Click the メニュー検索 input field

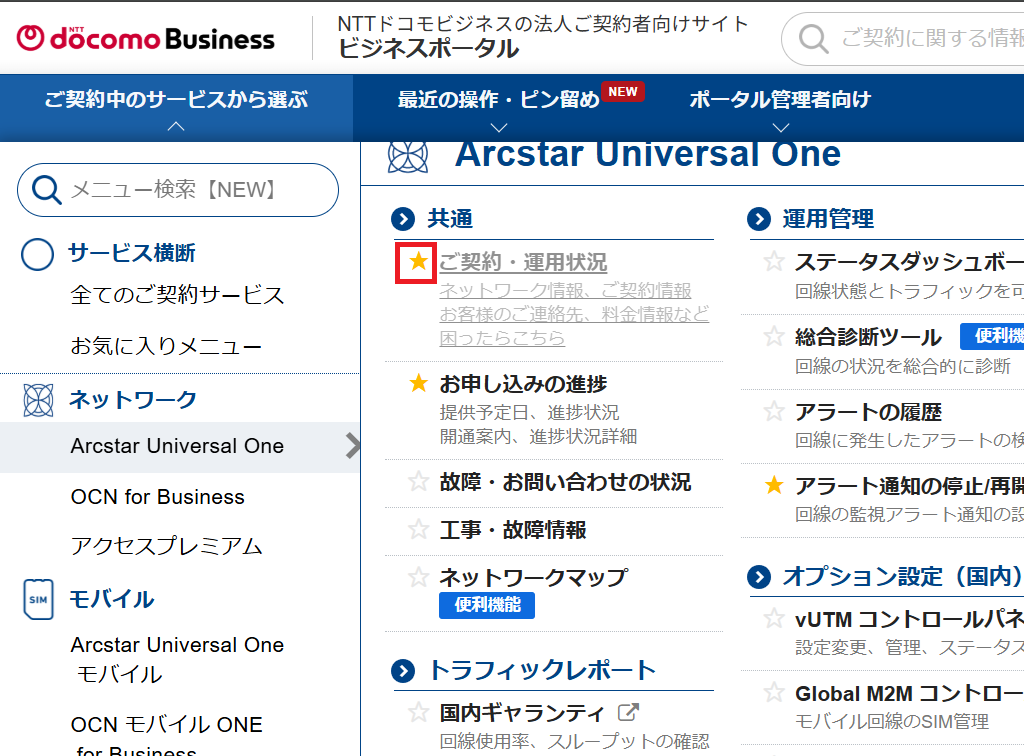point(195,190)
